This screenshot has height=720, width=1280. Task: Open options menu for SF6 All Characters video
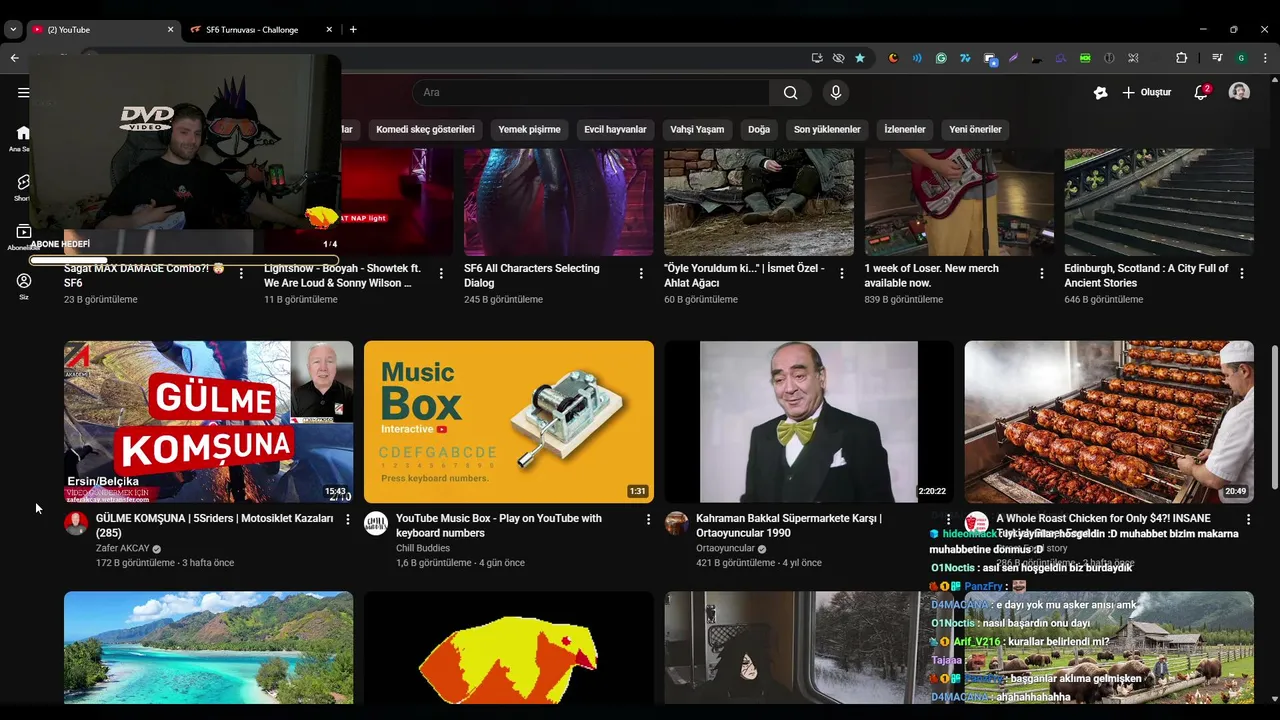click(x=641, y=273)
